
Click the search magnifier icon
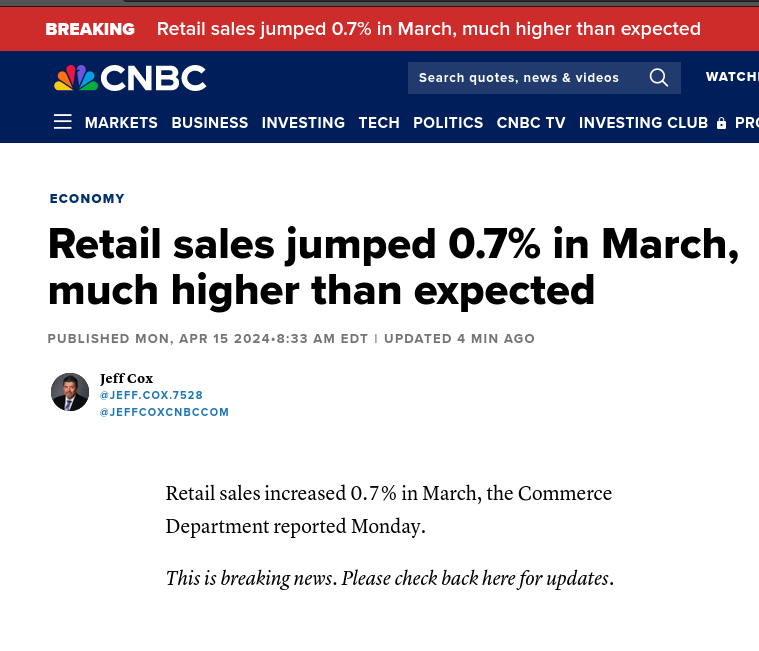pos(658,77)
